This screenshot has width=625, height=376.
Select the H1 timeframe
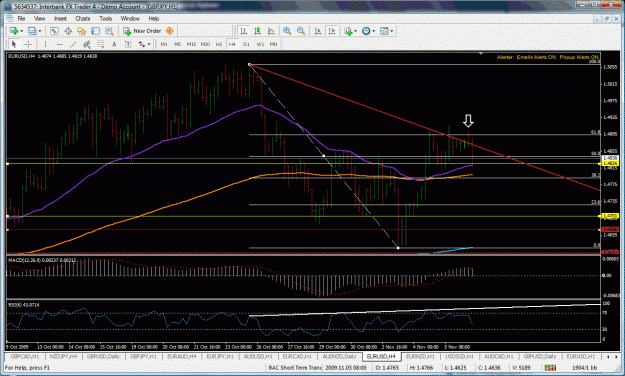(219, 44)
